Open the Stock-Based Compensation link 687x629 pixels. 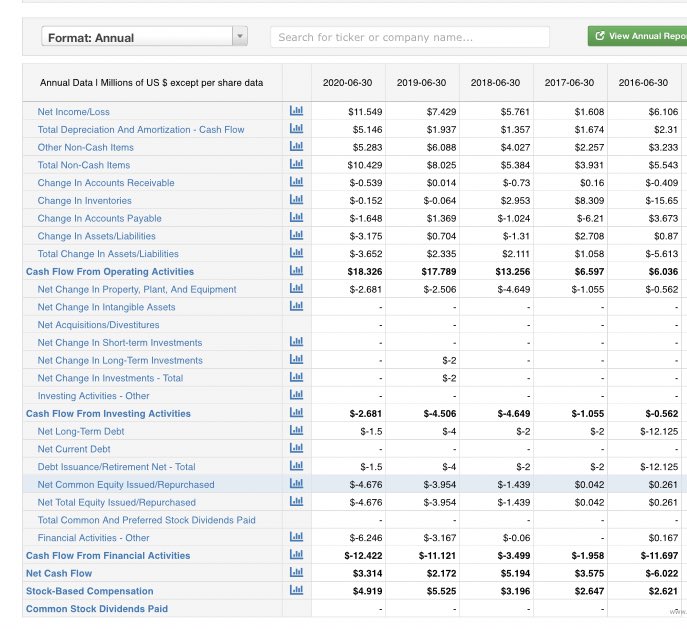pos(89,591)
